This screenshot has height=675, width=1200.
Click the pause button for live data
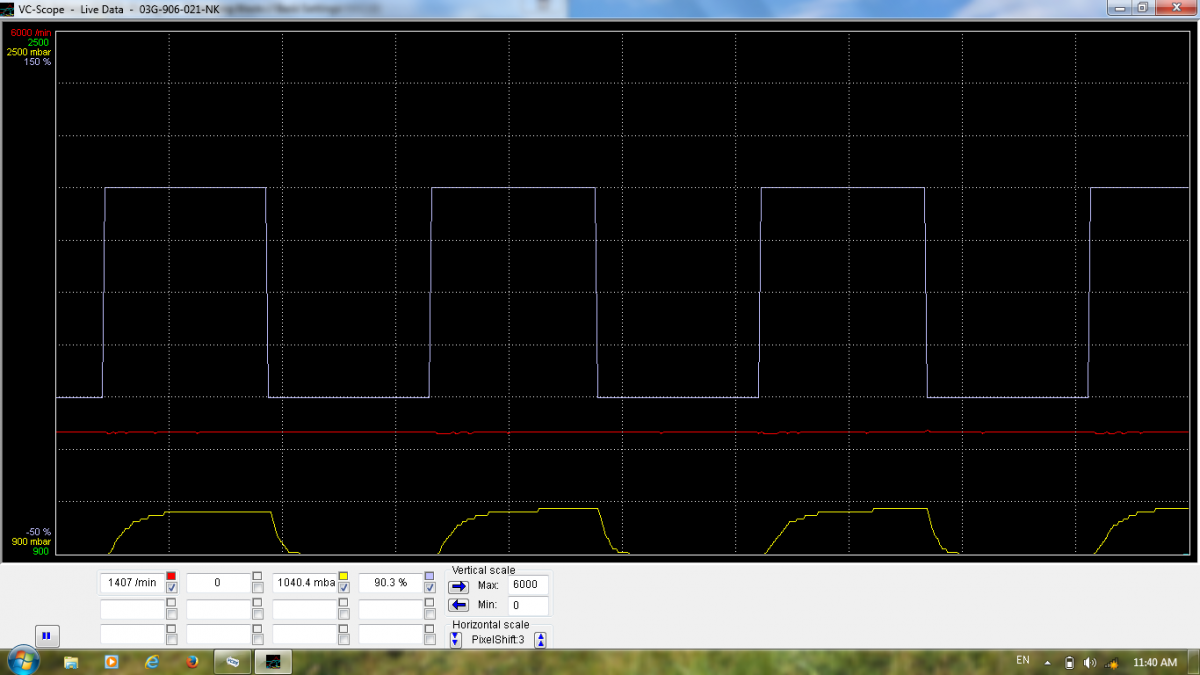(x=46, y=635)
